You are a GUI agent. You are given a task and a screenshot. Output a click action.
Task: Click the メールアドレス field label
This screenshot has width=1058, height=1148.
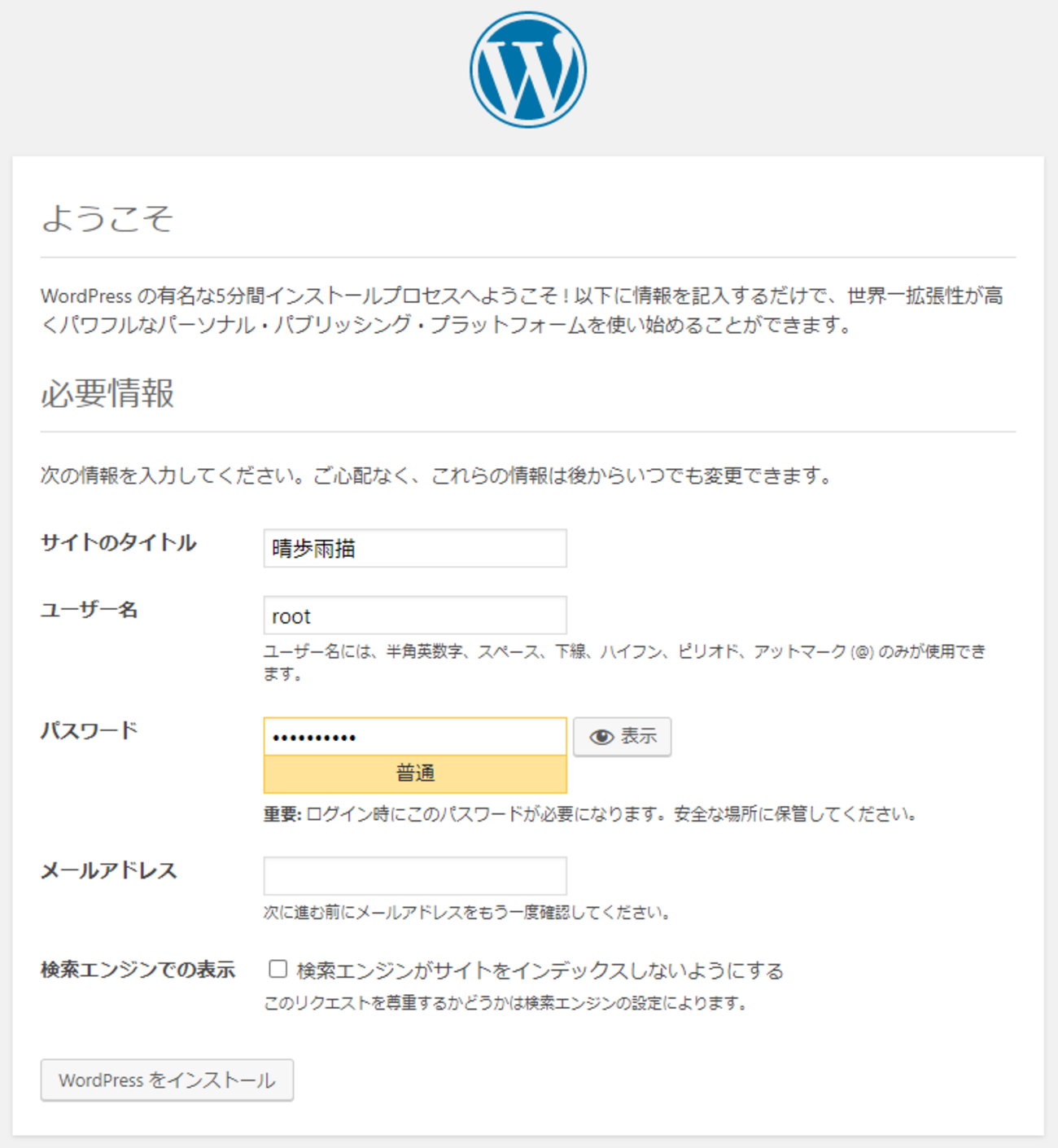[x=109, y=871]
